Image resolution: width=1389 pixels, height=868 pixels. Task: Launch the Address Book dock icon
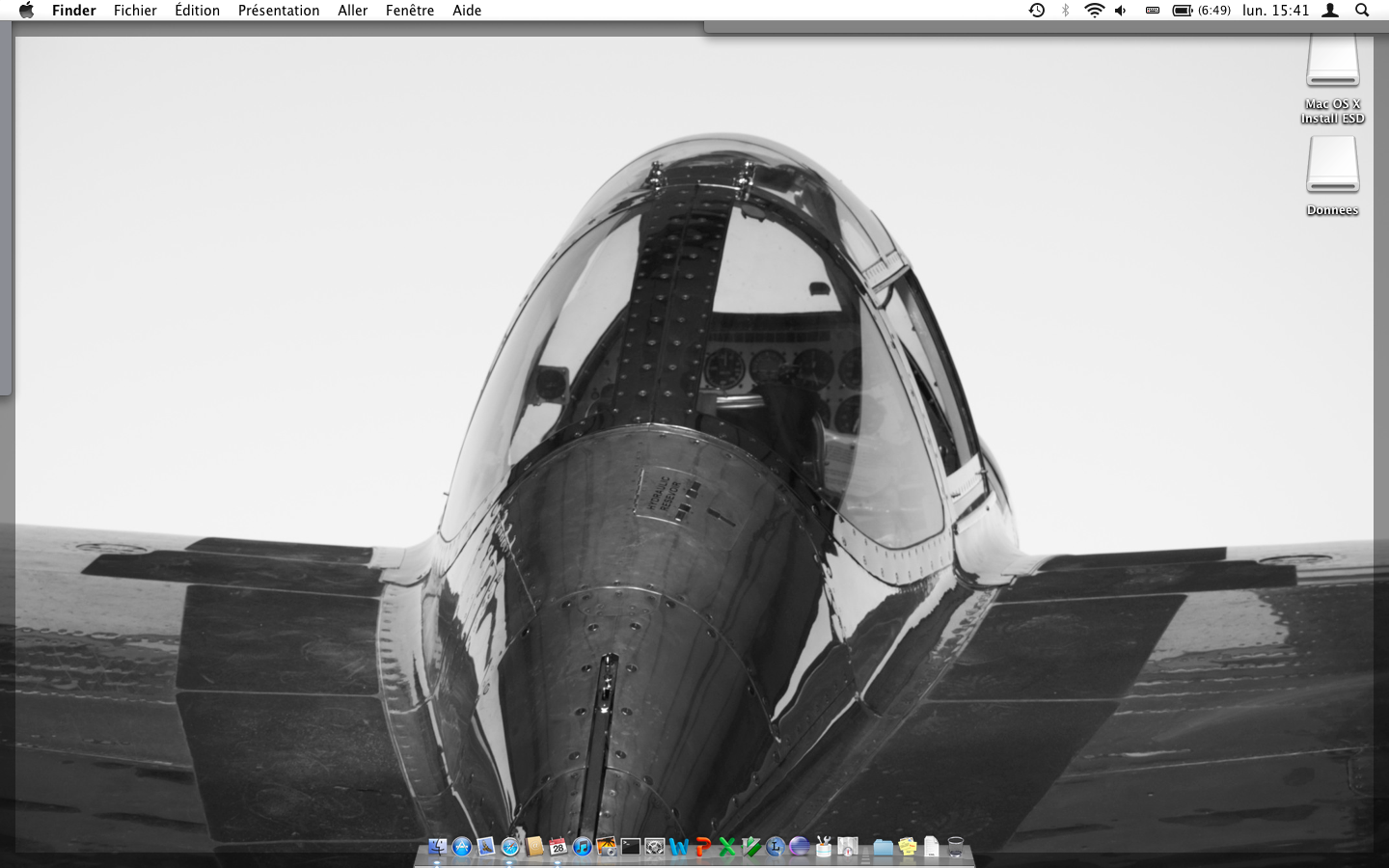(x=534, y=847)
